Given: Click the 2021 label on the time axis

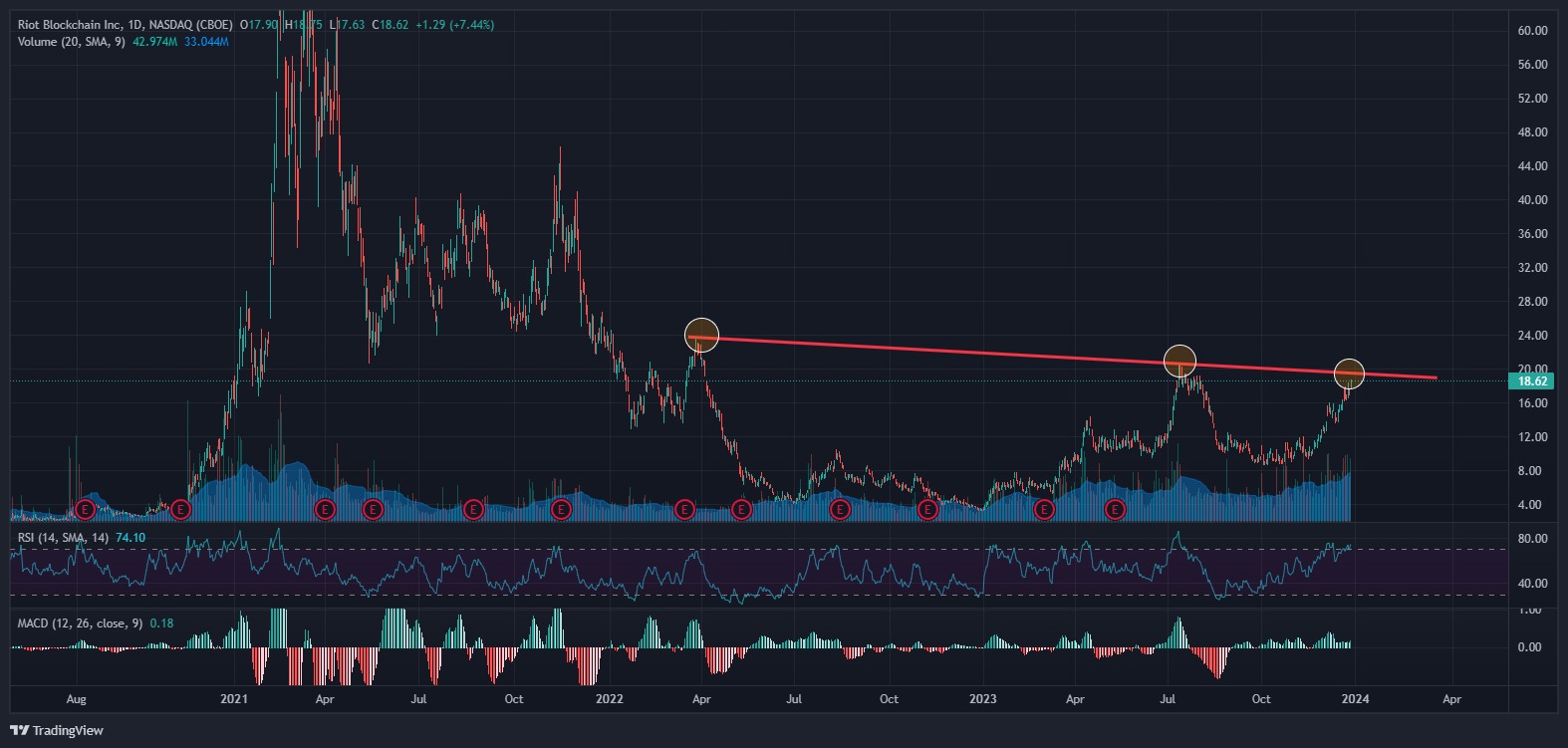Looking at the screenshot, I should point(234,699).
